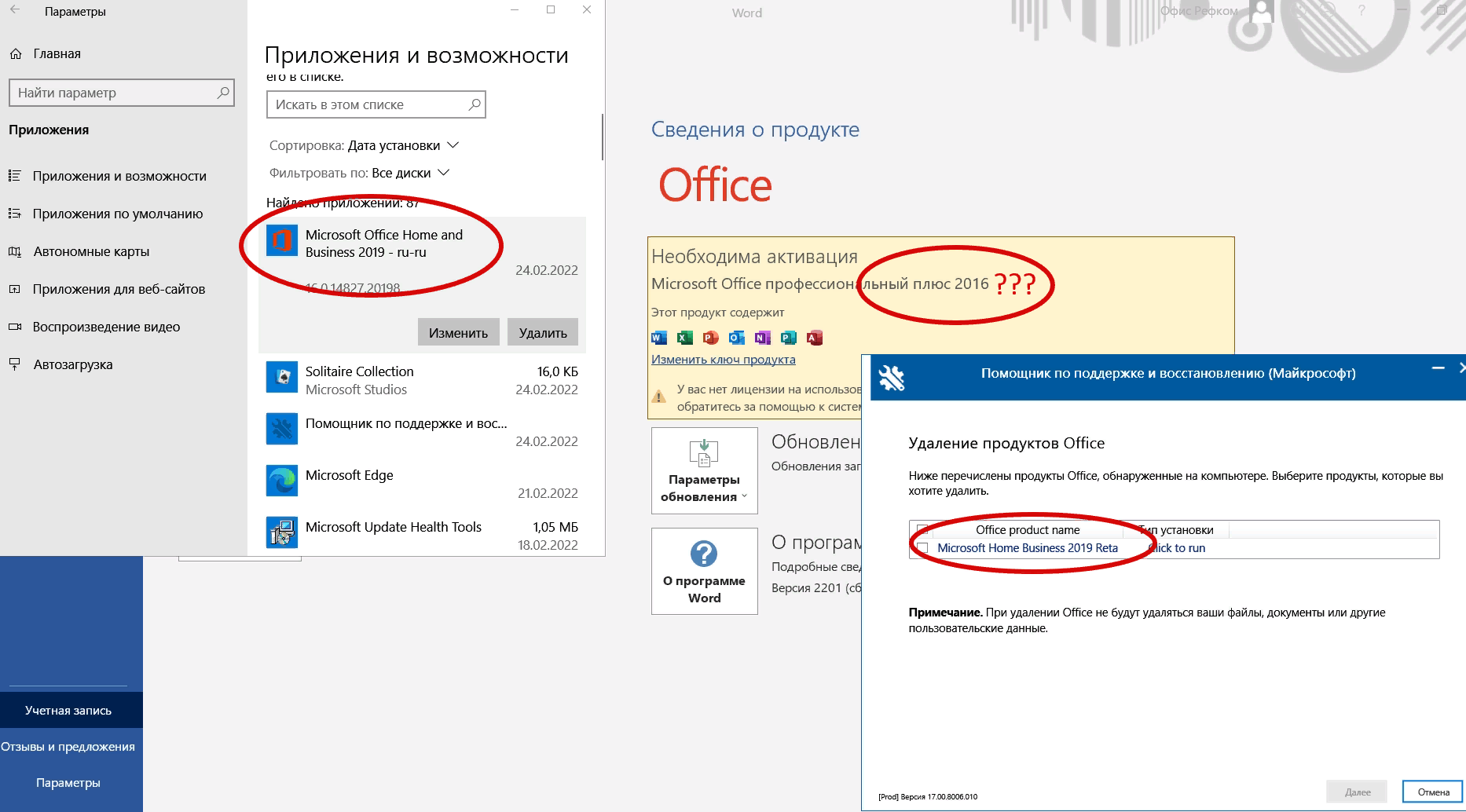1466x812 pixels.
Task: Minimize the recovery assistant window
Action: pyautogui.click(x=1438, y=368)
